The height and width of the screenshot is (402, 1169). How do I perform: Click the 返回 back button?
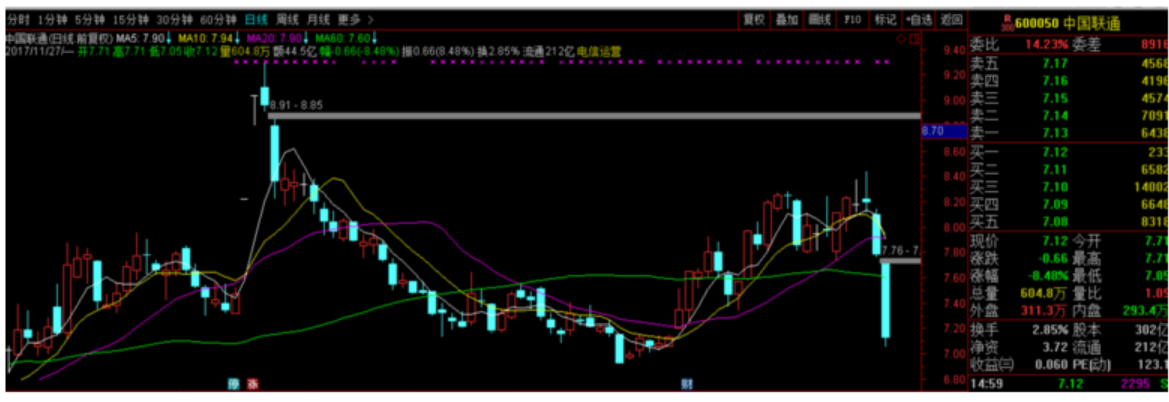point(951,19)
